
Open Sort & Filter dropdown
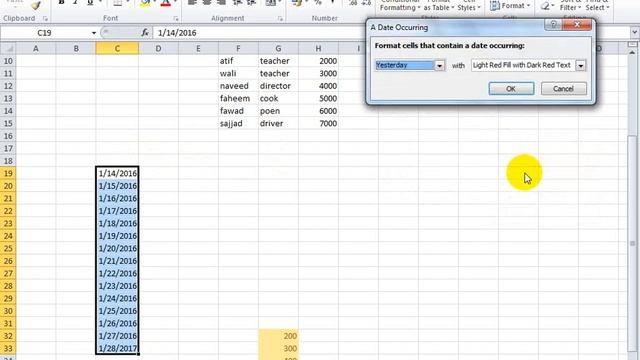570,6
